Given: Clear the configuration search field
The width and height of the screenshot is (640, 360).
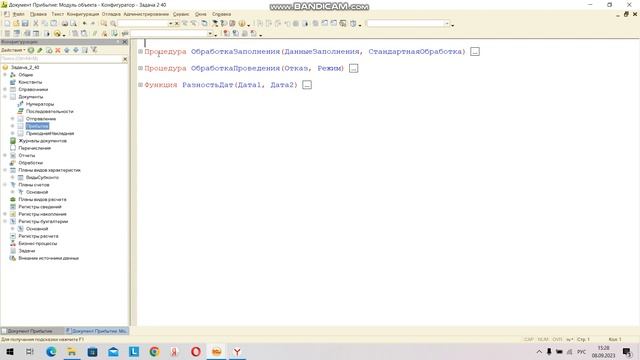Looking at the screenshot, I should coord(125,59).
